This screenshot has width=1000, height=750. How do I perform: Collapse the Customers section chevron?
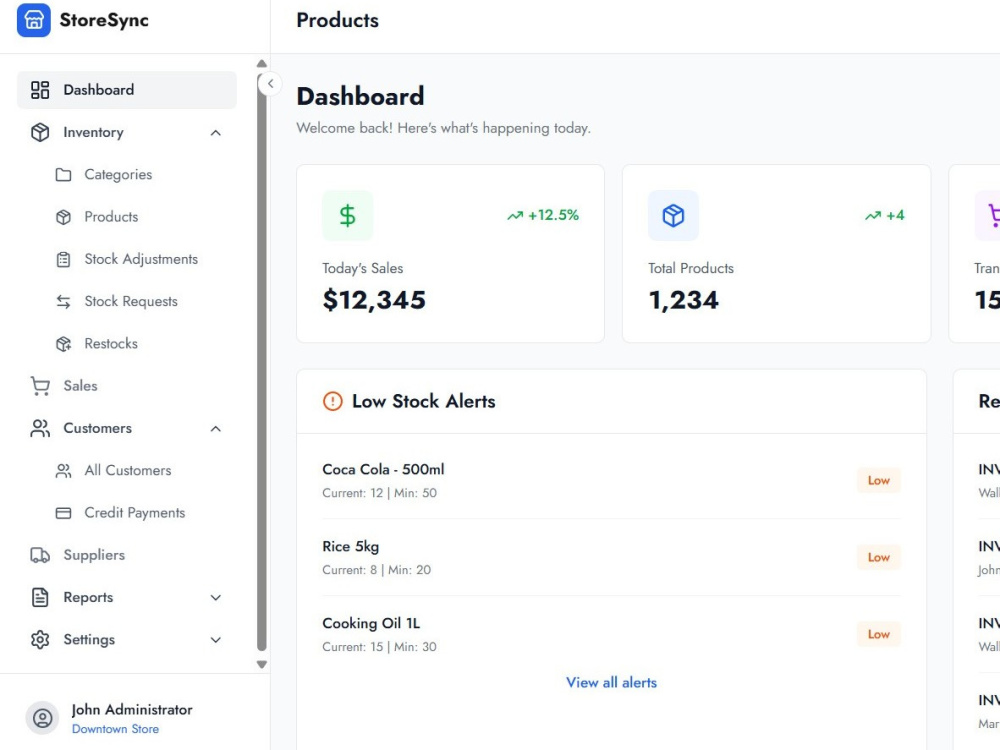pyautogui.click(x=216, y=429)
